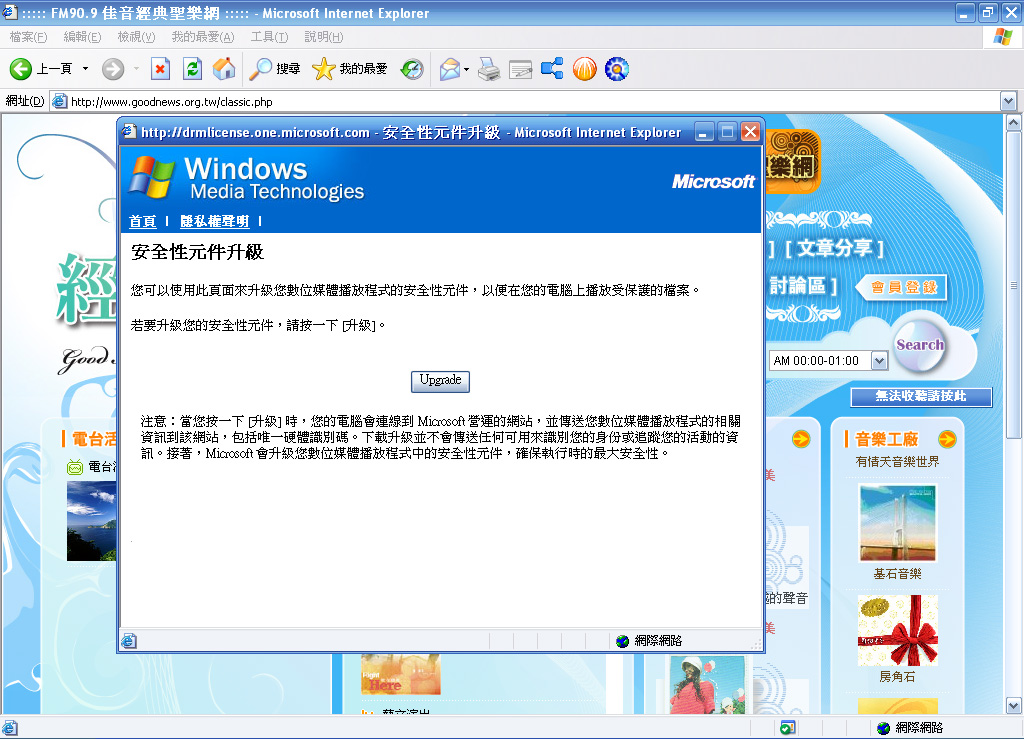The width and height of the screenshot is (1024, 739).
Task: Open the 我的最愛(A) menu
Action: point(202,37)
